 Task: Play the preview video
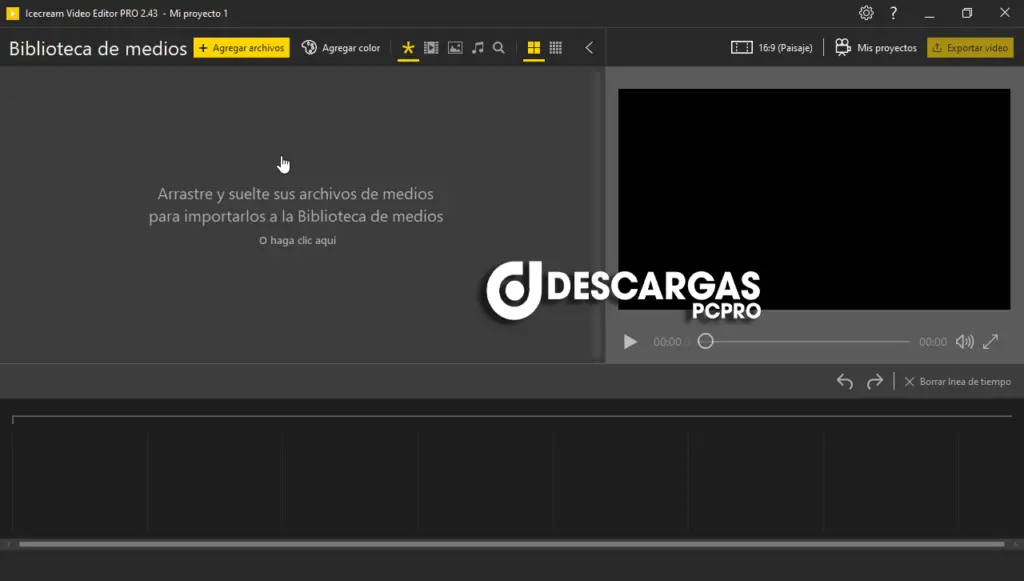click(630, 342)
